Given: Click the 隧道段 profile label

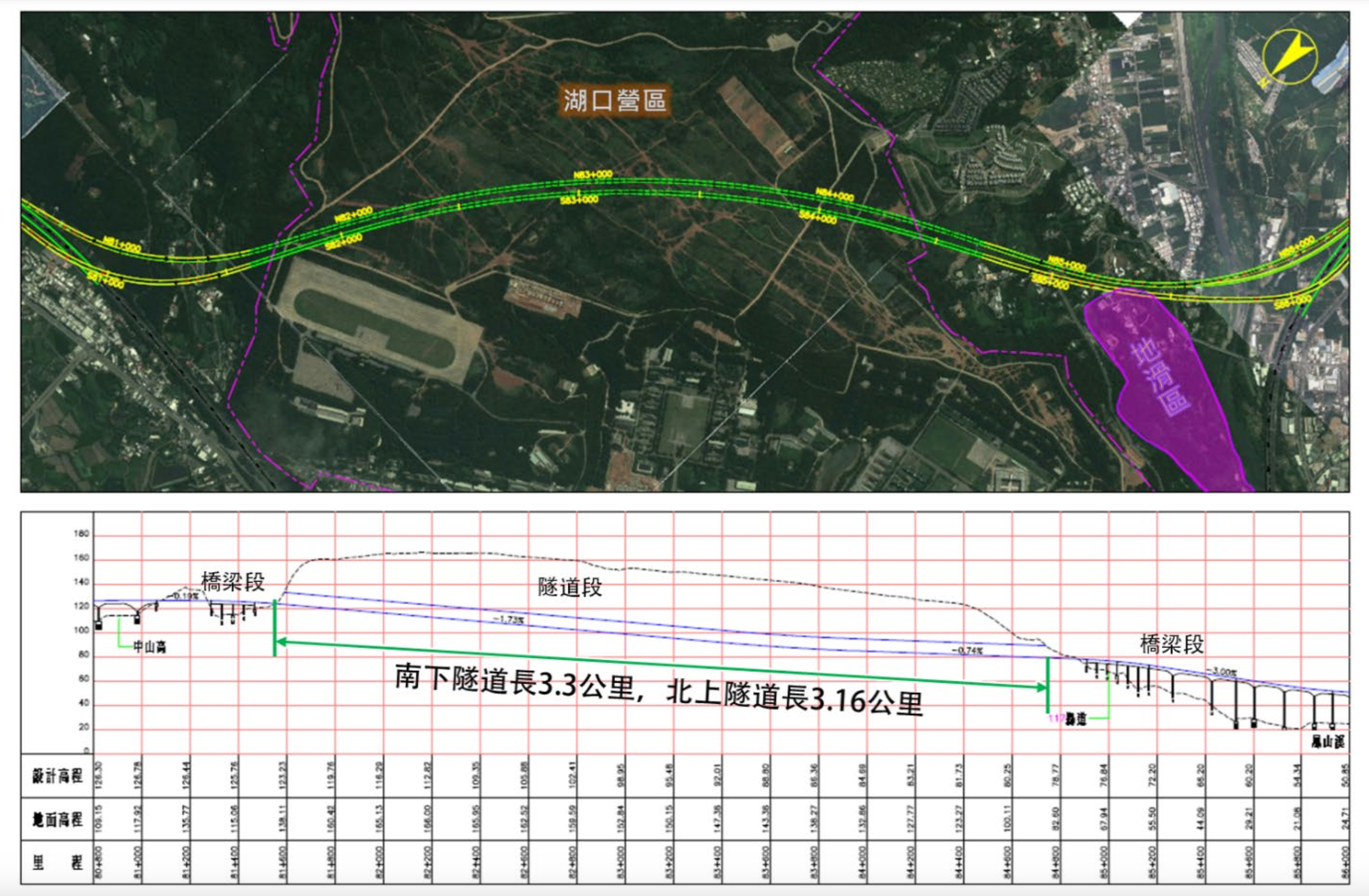Looking at the screenshot, I should point(570,587).
